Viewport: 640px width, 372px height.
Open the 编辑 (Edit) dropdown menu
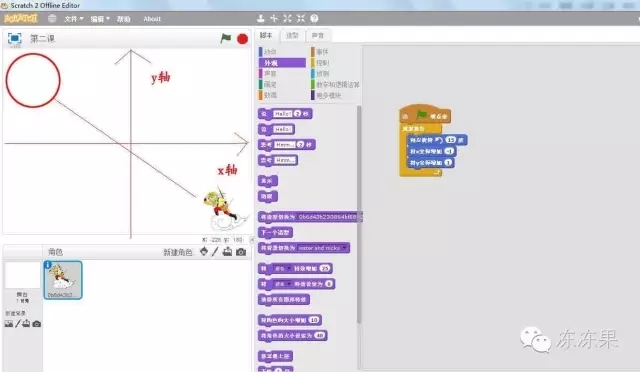click(x=100, y=19)
